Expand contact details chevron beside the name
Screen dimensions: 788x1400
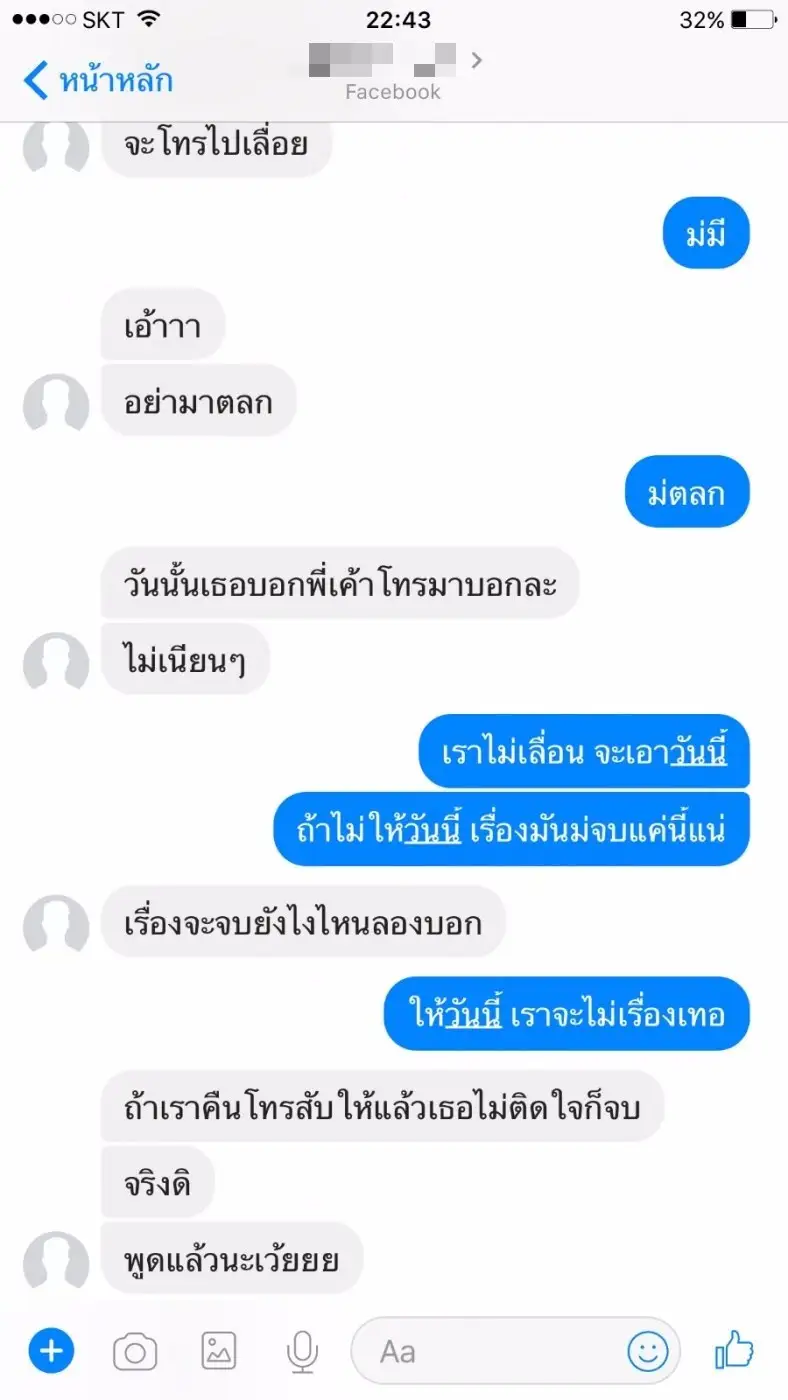pyautogui.click(x=476, y=60)
